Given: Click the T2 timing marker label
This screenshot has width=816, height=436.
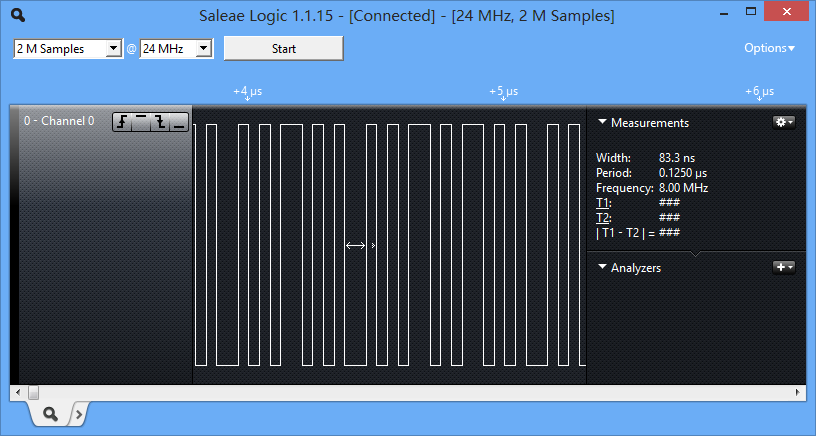Looking at the screenshot, I should click(x=603, y=218).
